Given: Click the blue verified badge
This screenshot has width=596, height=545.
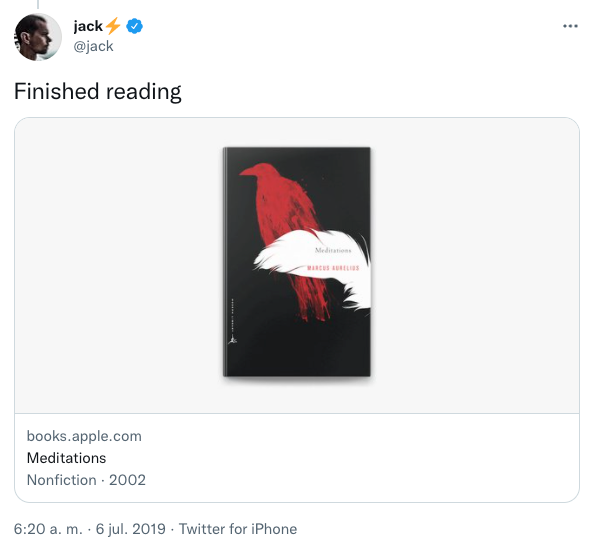Looking at the screenshot, I should point(134,26).
